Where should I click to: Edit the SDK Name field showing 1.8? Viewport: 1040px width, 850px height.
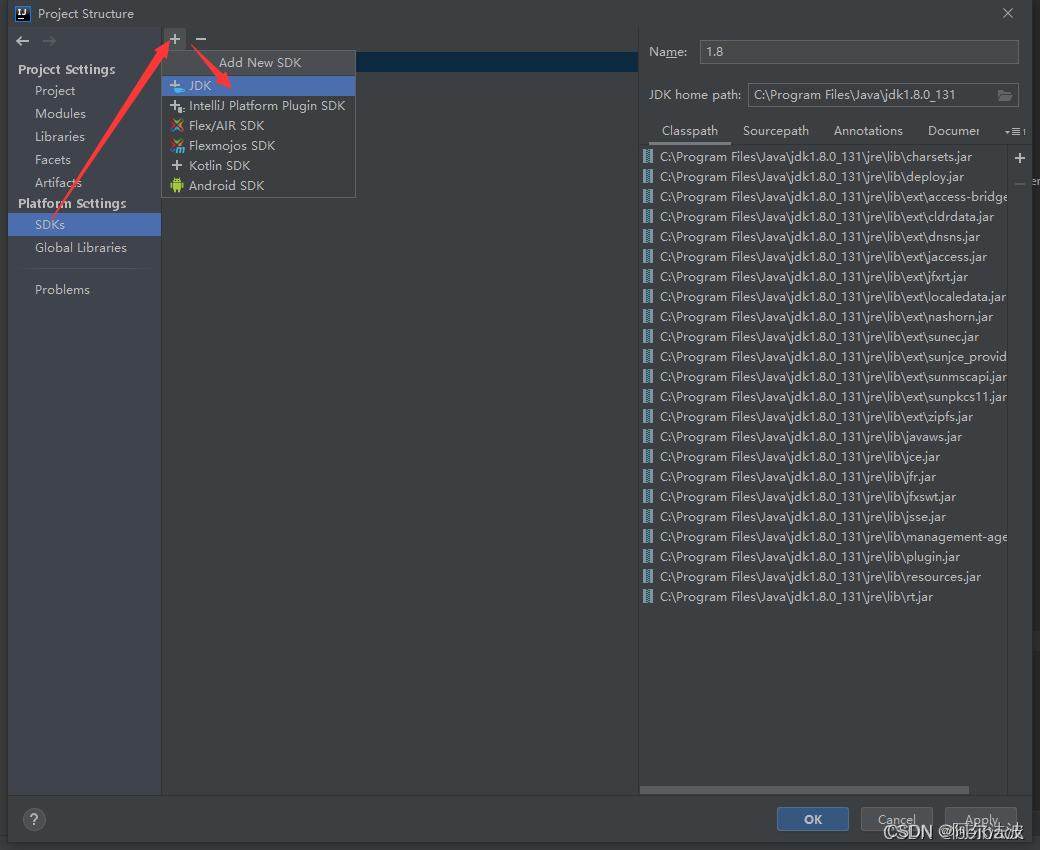point(858,51)
